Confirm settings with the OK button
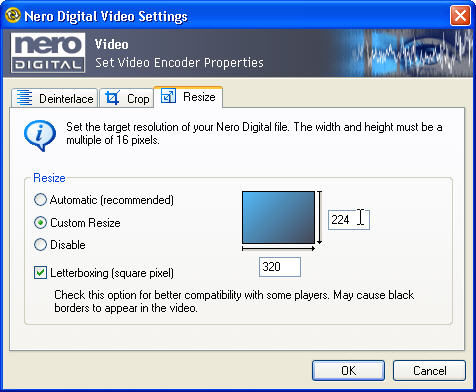 click(348, 370)
